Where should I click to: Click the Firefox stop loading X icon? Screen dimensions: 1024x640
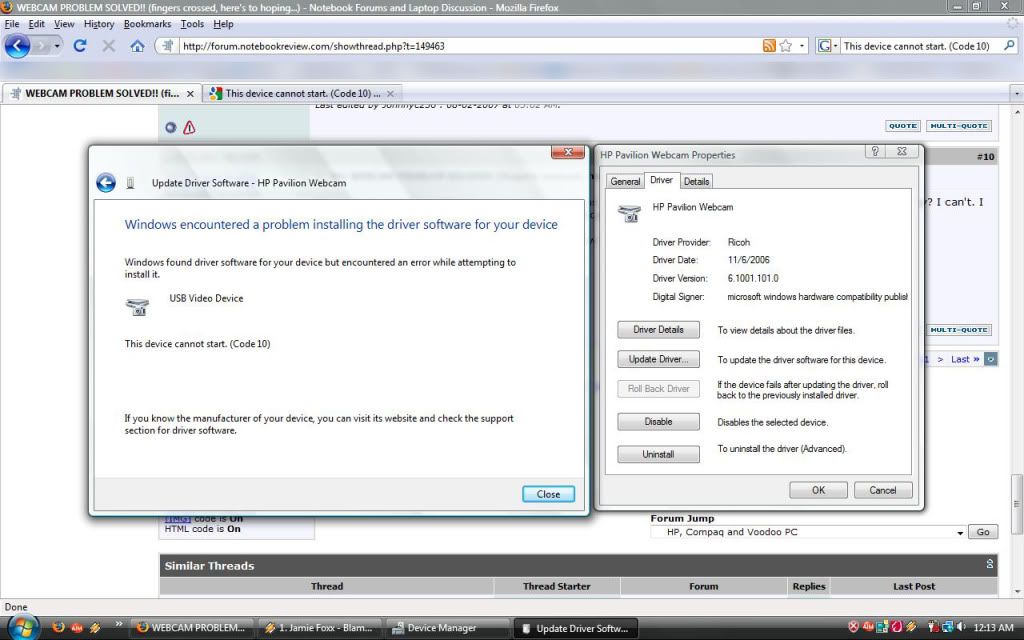coord(108,46)
